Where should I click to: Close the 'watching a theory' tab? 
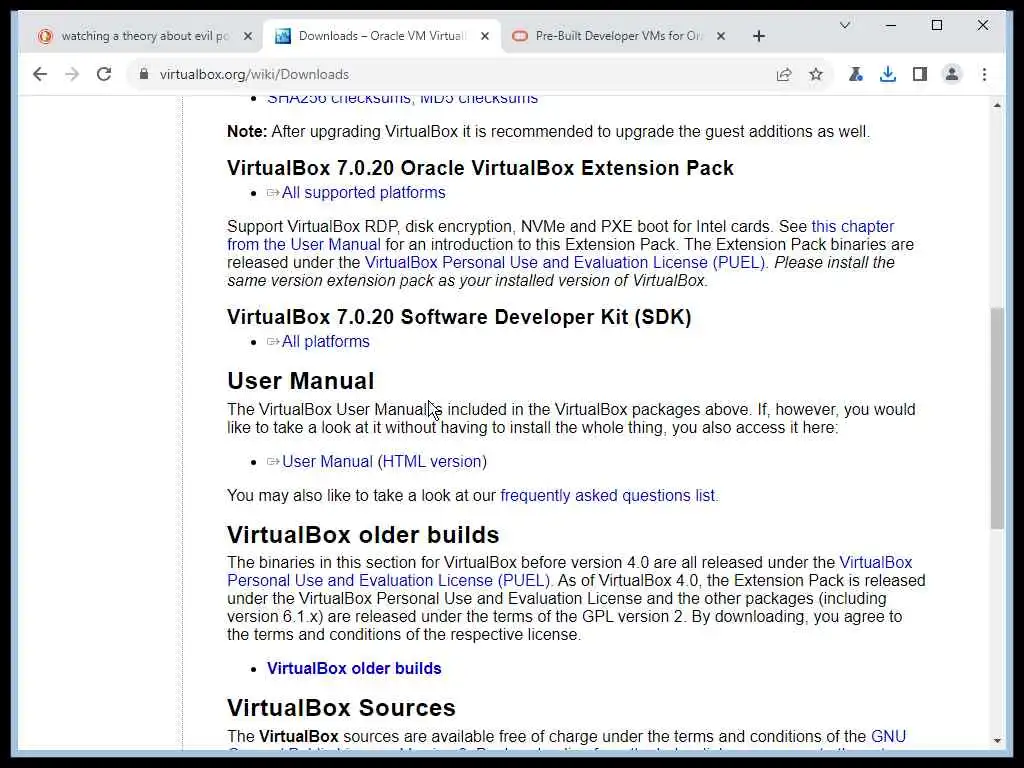point(248,37)
